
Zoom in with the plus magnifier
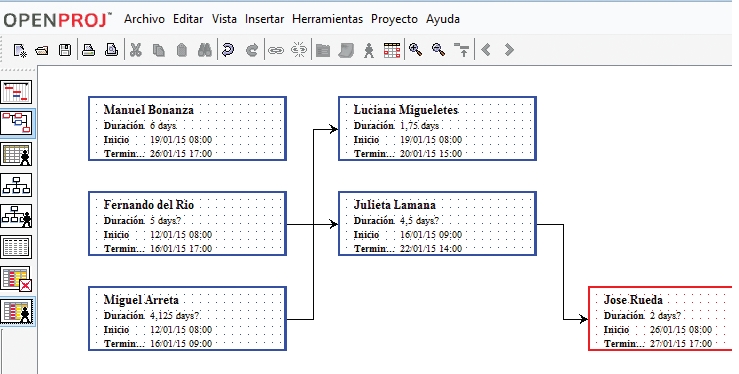[415, 49]
